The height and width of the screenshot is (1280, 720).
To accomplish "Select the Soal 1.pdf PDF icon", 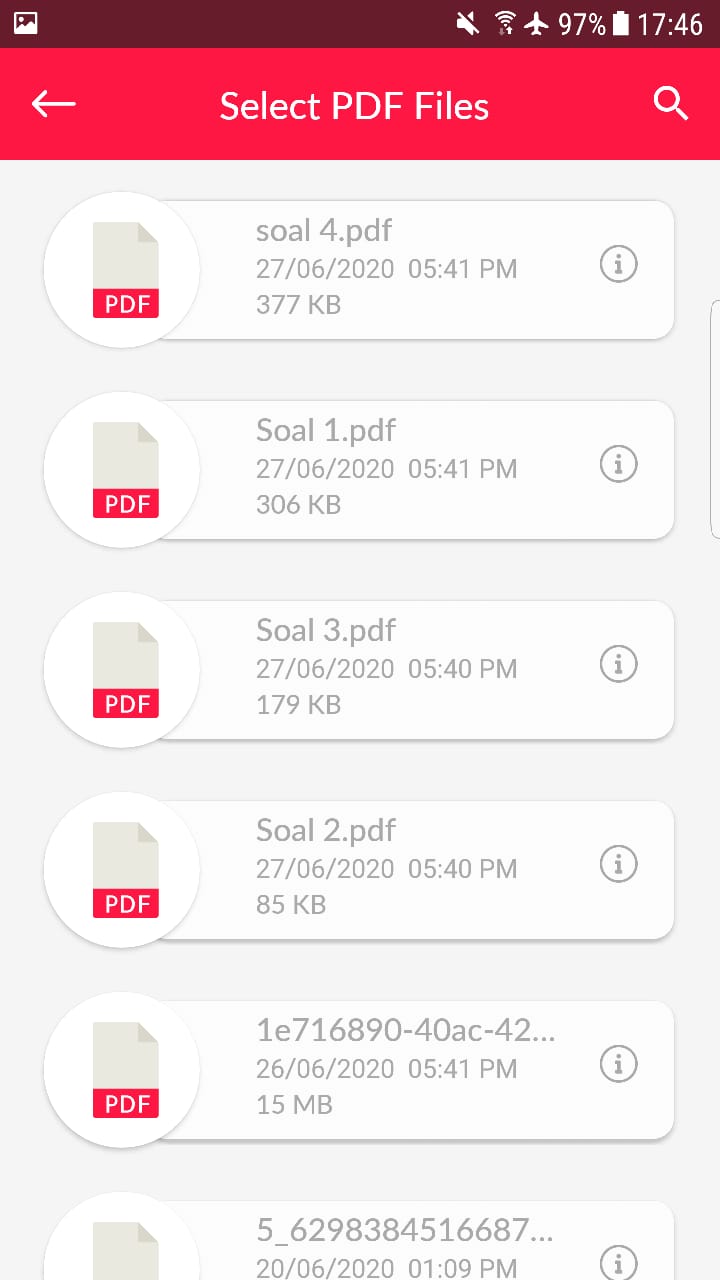I will coord(124,470).
